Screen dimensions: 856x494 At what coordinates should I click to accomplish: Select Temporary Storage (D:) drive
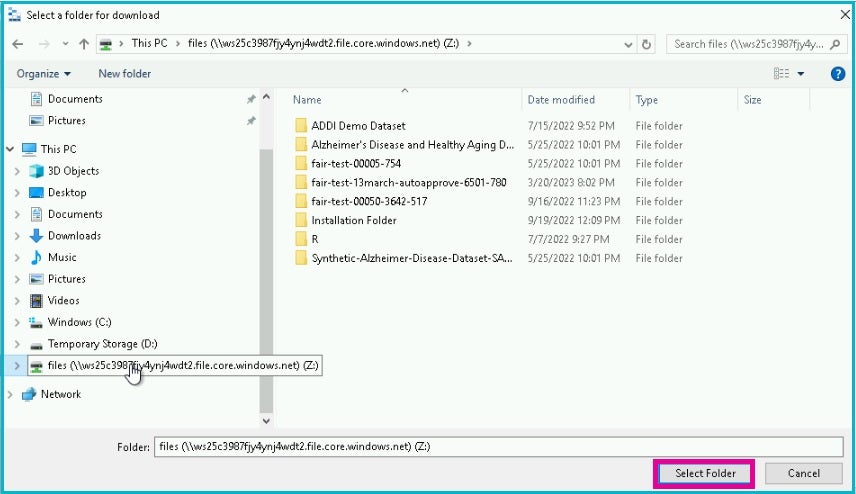tap(103, 344)
